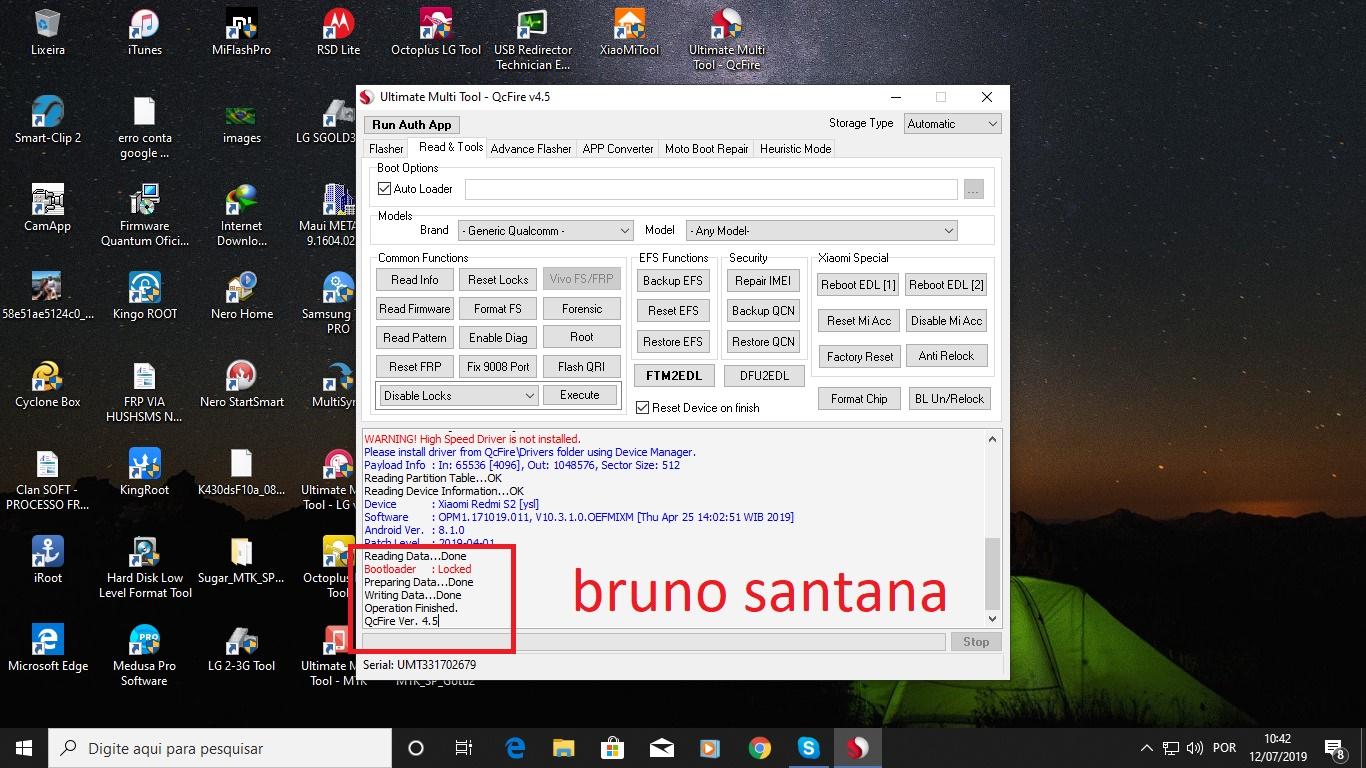Image resolution: width=1366 pixels, height=768 pixels.
Task: Open File Explorer from the taskbar
Action: [x=564, y=748]
